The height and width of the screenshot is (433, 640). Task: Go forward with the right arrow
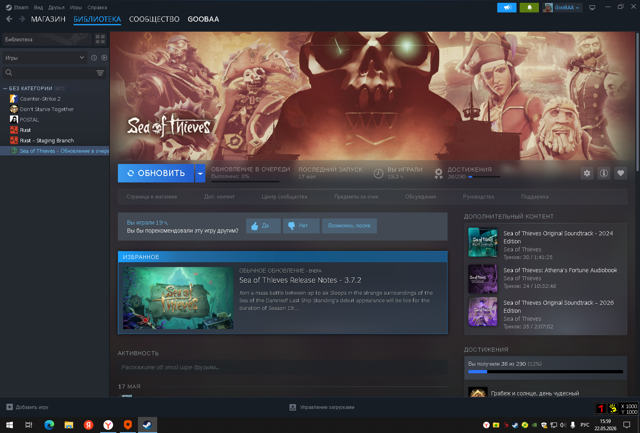tap(22, 19)
